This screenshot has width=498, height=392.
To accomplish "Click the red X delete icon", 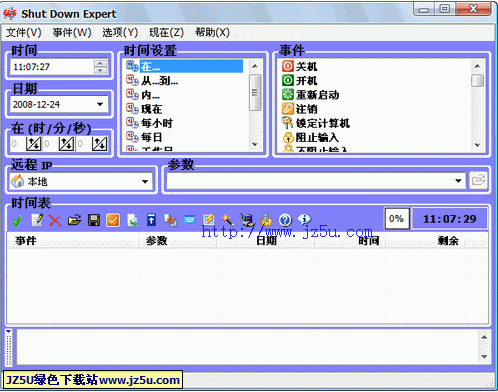I will (55, 220).
